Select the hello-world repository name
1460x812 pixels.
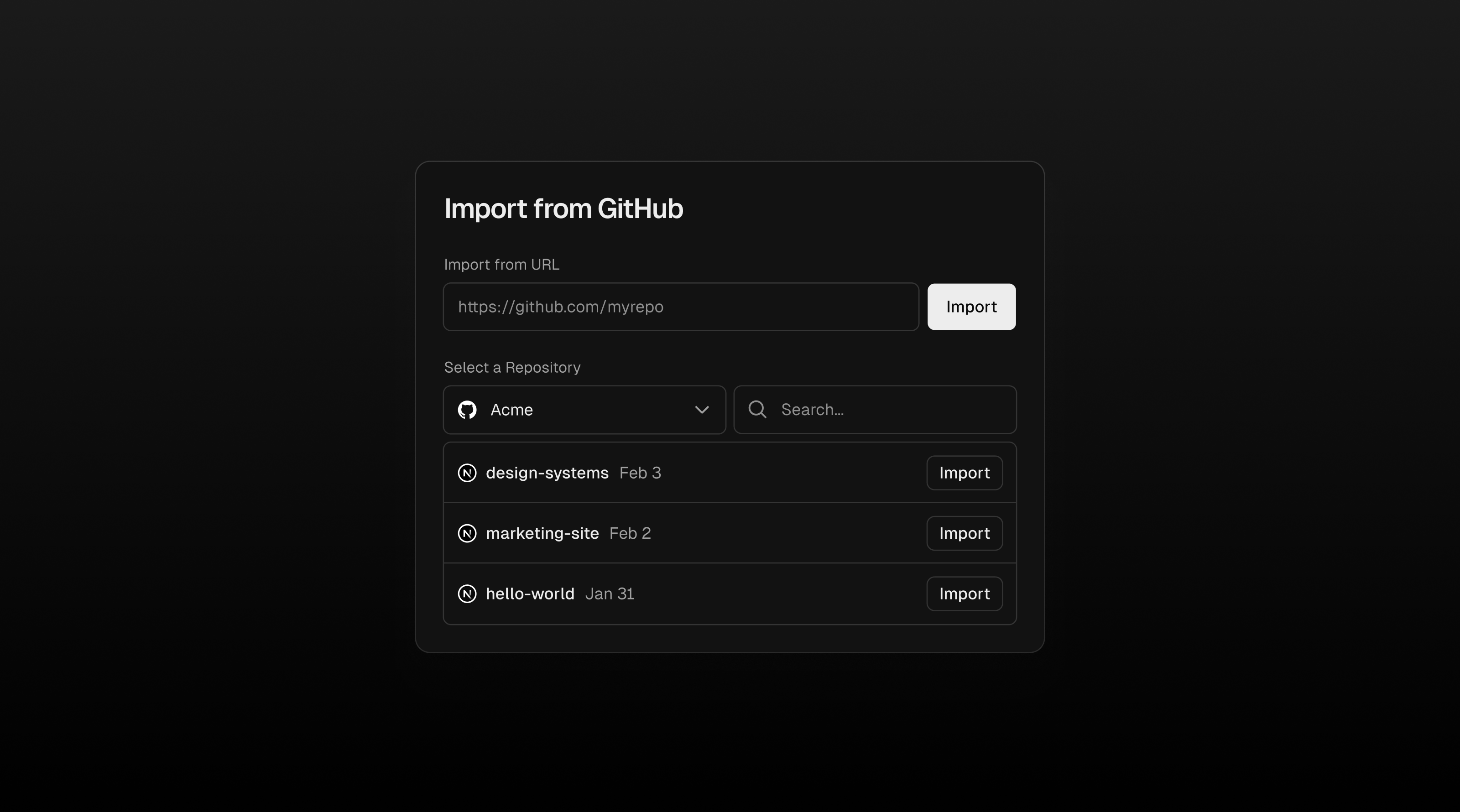(x=530, y=594)
